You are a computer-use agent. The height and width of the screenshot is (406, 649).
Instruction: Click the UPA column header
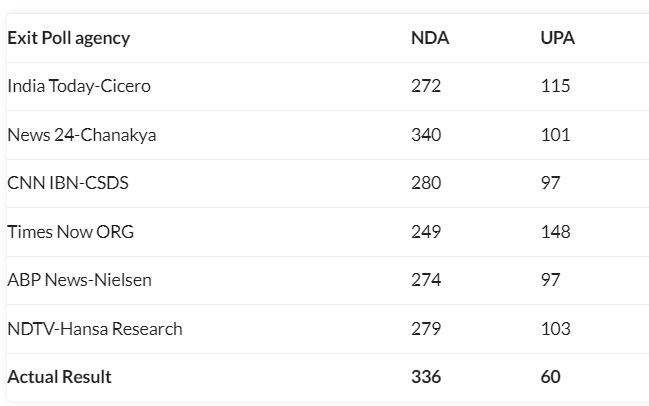click(557, 38)
